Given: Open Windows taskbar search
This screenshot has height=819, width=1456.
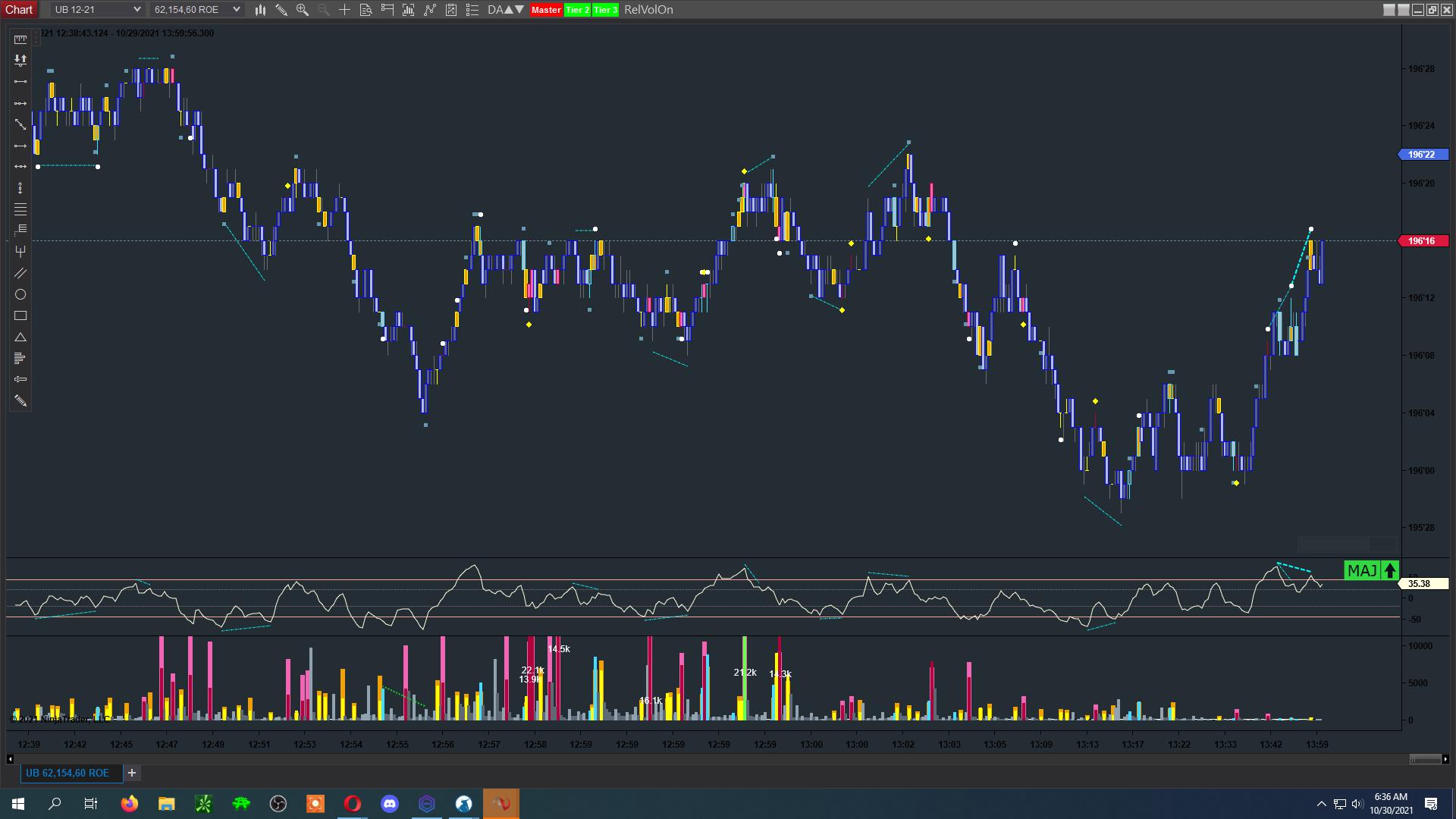Looking at the screenshot, I should 55,804.
